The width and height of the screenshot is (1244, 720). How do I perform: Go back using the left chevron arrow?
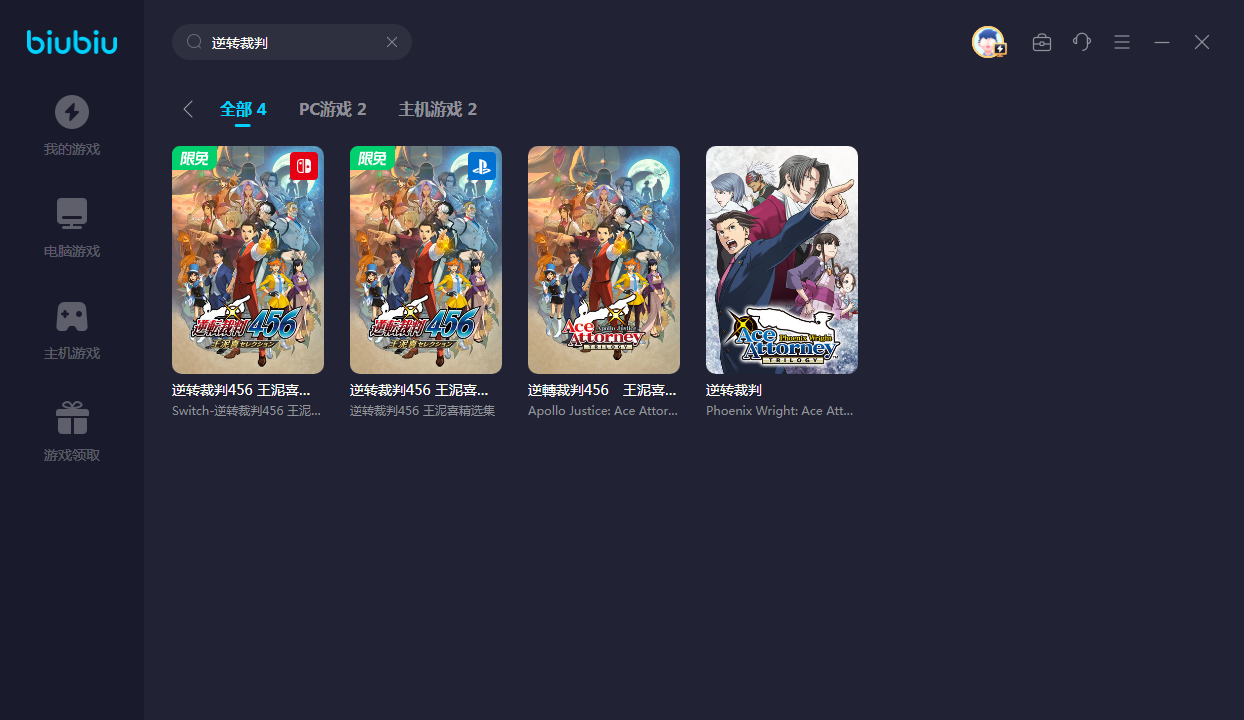(x=188, y=109)
